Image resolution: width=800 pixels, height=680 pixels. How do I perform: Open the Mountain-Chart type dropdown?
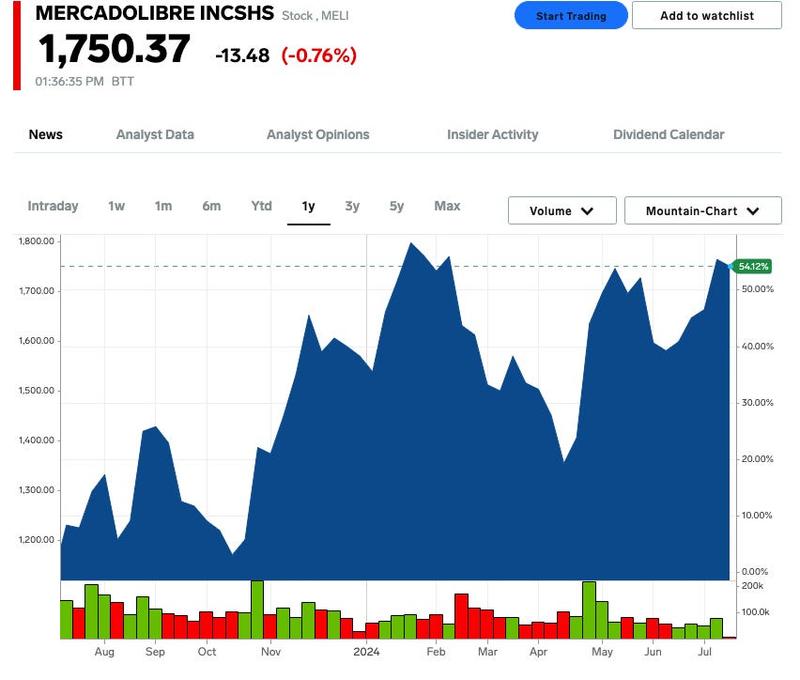pyautogui.click(x=703, y=211)
